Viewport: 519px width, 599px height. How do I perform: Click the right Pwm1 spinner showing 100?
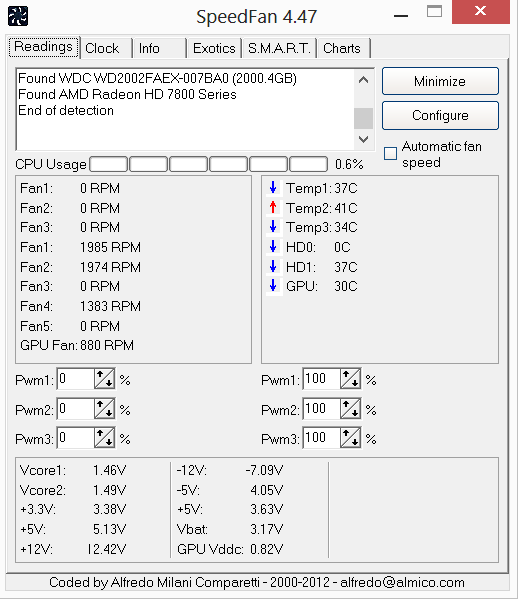[351, 379]
